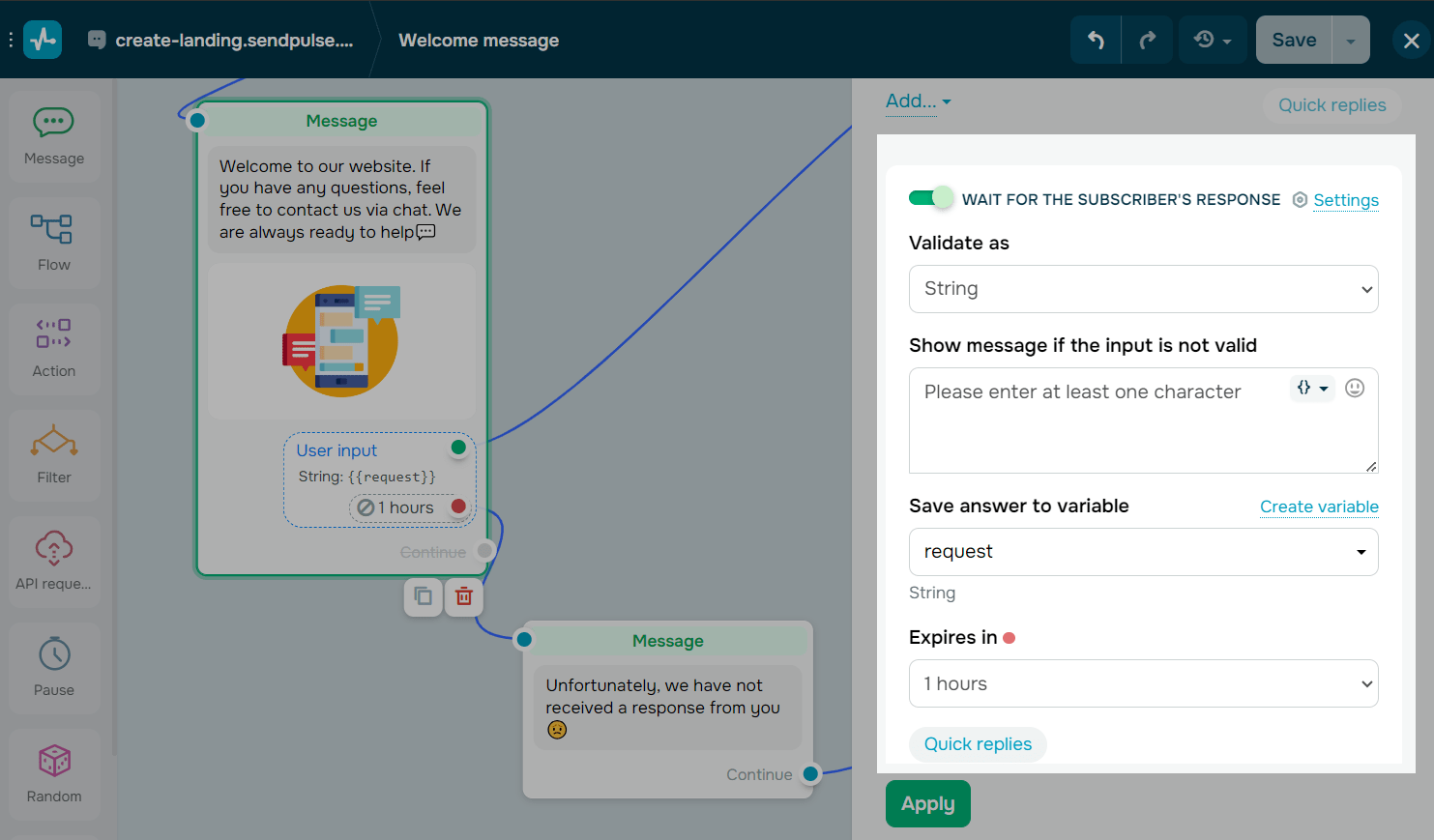This screenshot has height=840, width=1434.
Task: Duplicate the selected Message node
Action: (423, 597)
